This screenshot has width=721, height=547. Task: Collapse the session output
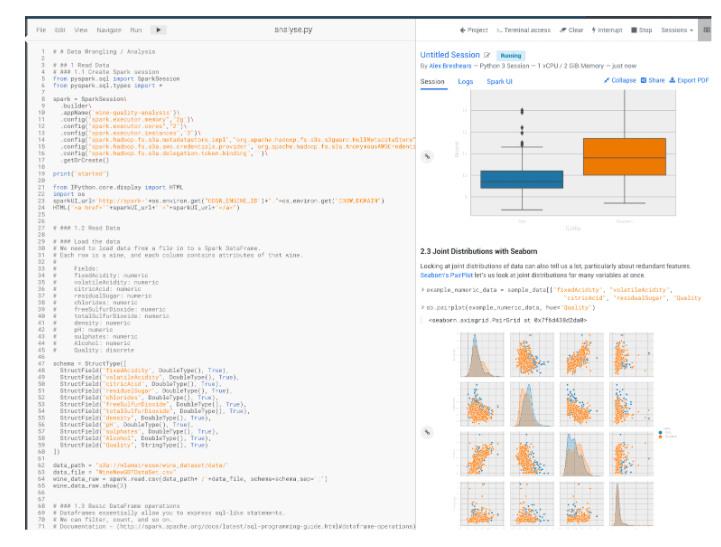620,80
